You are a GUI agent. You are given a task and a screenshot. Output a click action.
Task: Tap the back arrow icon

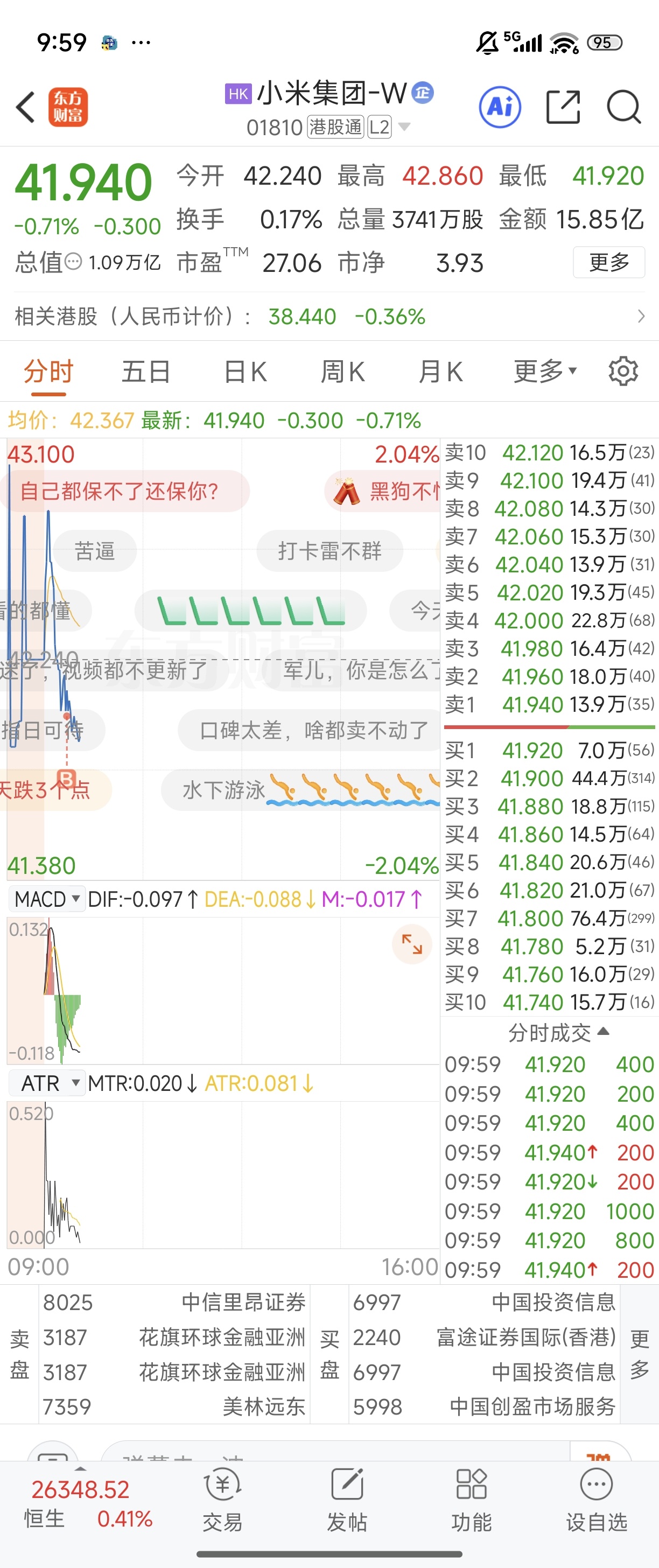tap(25, 107)
